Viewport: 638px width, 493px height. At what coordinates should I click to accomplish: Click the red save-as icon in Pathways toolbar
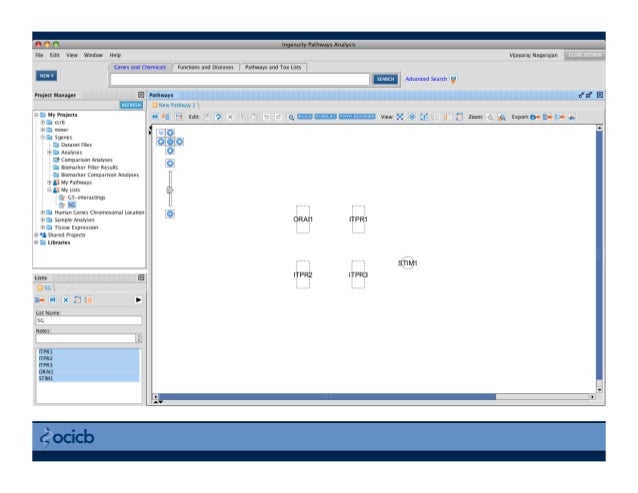coord(179,117)
